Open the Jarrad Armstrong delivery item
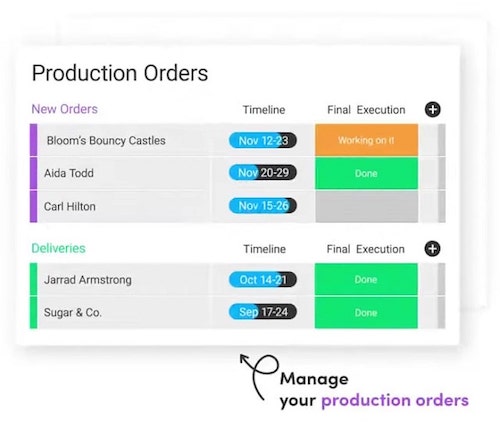Image resolution: width=500 pixels, height=428 pixels. coord(88,280)
